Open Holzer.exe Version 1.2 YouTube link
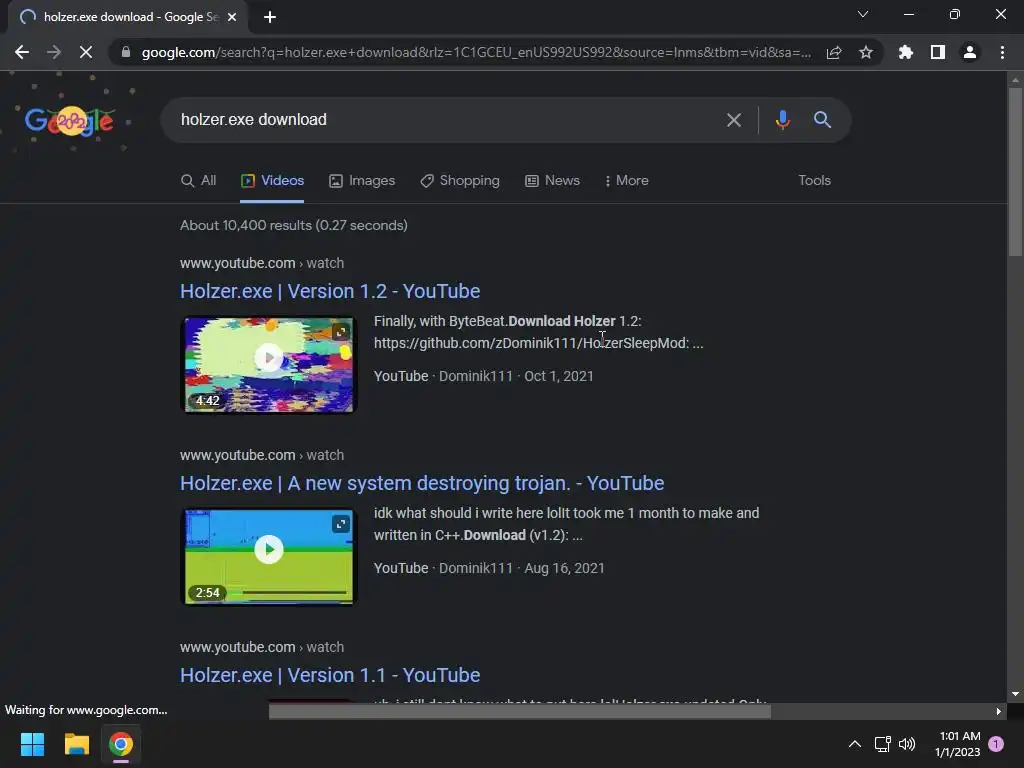The image size is (1024, 768). [x=330, y=291]
